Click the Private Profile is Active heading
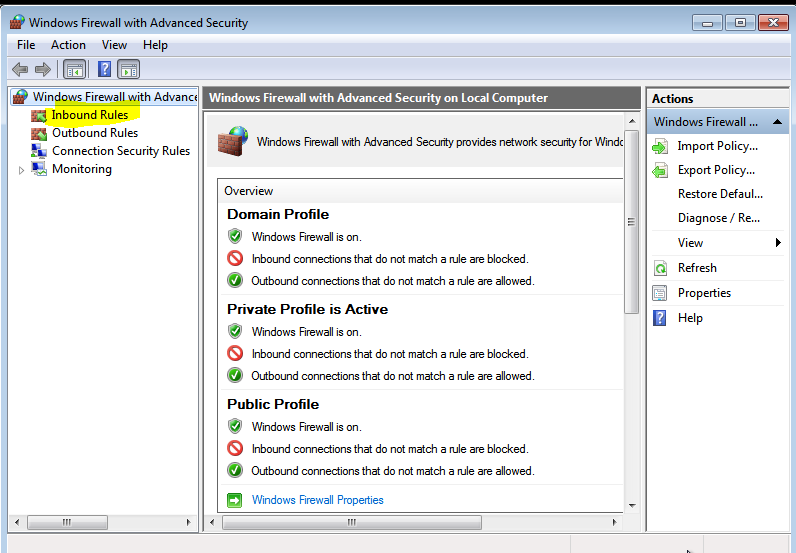Screen dimensions: 796x553 (x=307, y=309)
